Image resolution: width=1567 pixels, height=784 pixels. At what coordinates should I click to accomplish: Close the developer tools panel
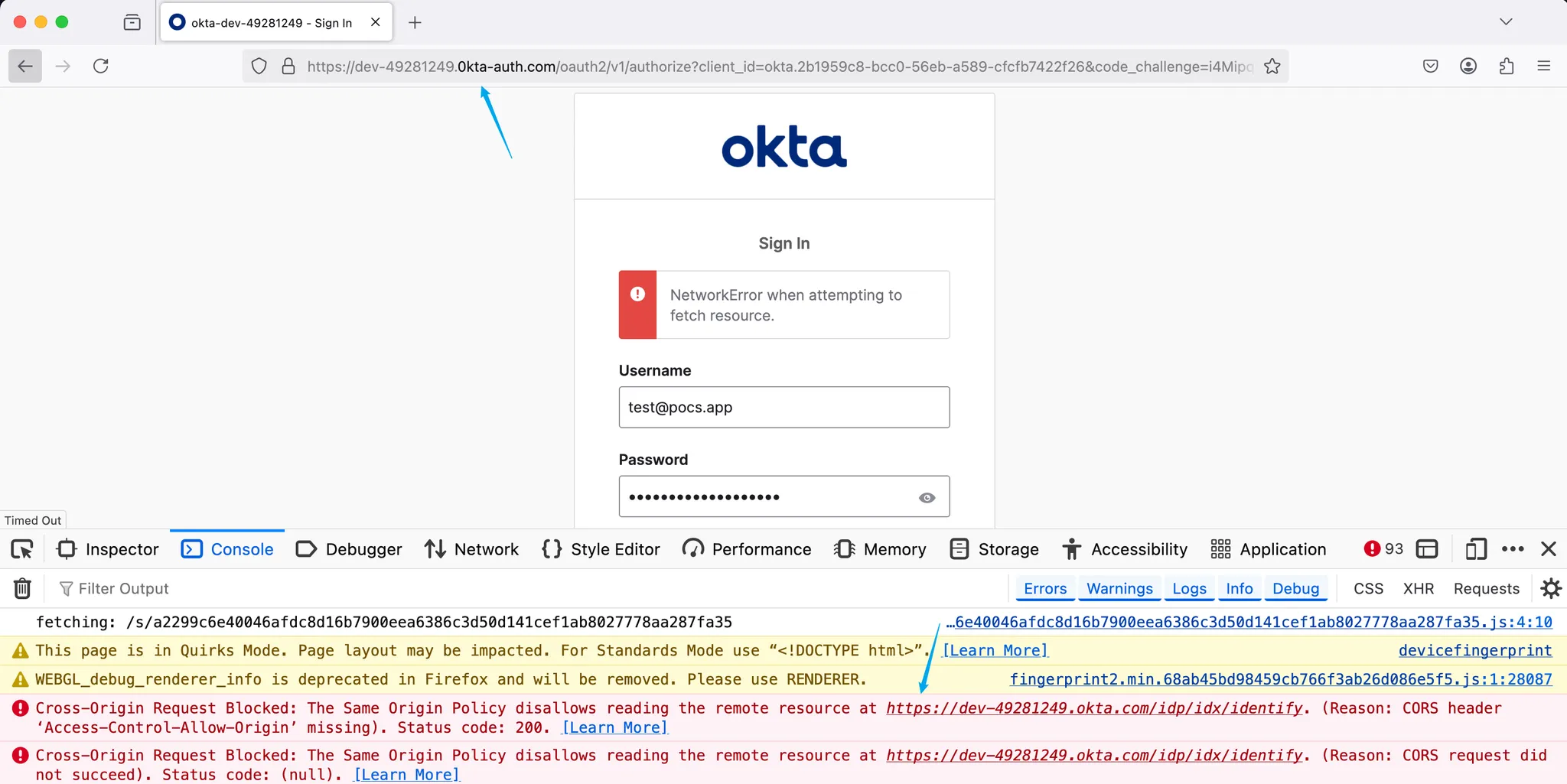1549,549
